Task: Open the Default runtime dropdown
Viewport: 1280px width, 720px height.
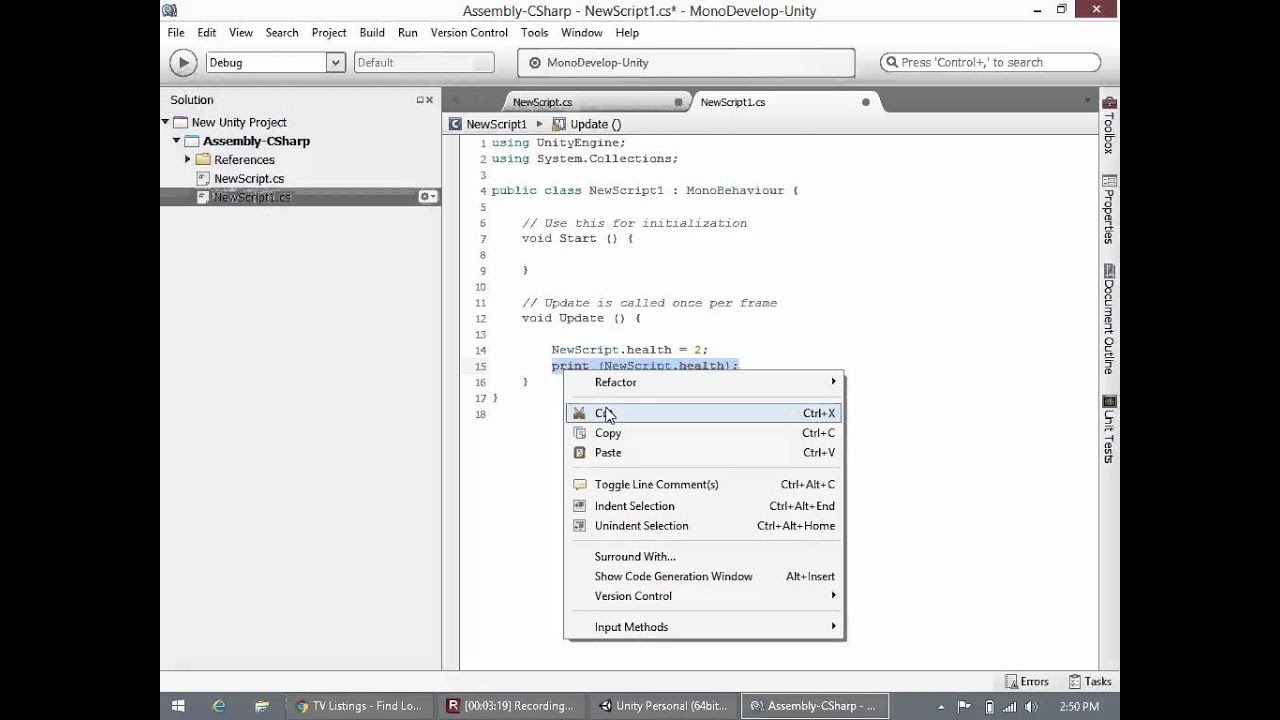Action: [x=425, y=62]
